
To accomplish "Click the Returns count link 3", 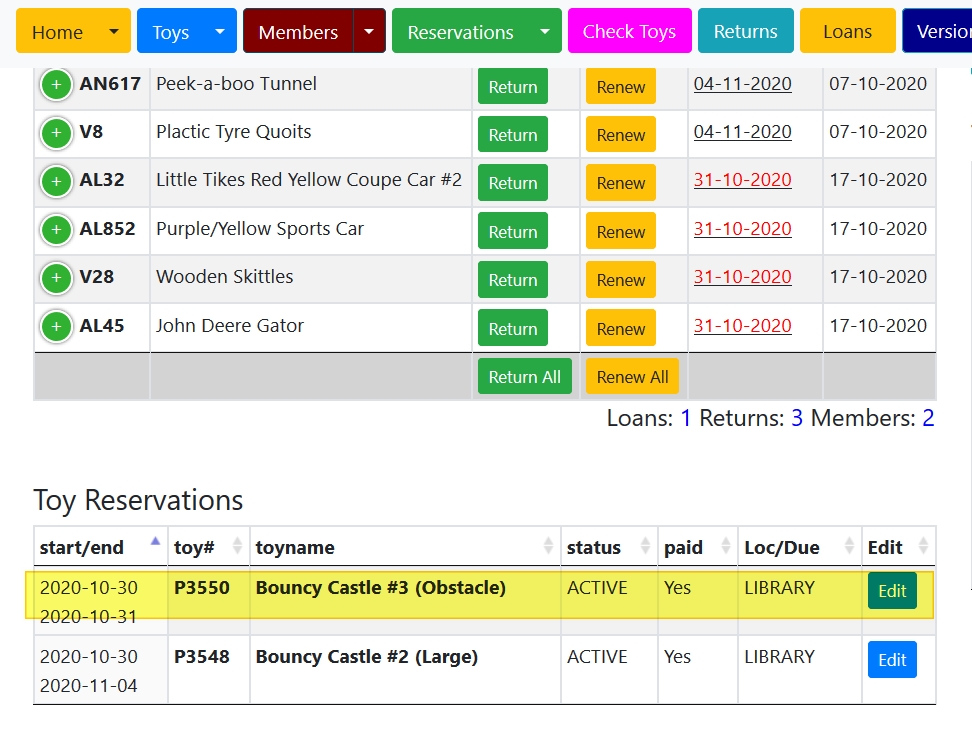I will pos(796,418).
